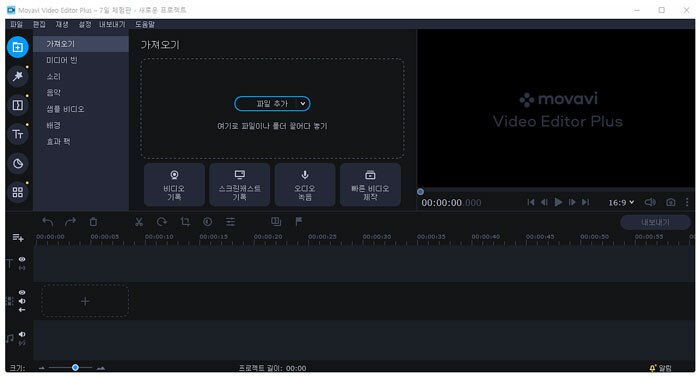
Task: Zoom out timeline with small mountain icon
Action: pyautogui.click(x=42, y=368)
